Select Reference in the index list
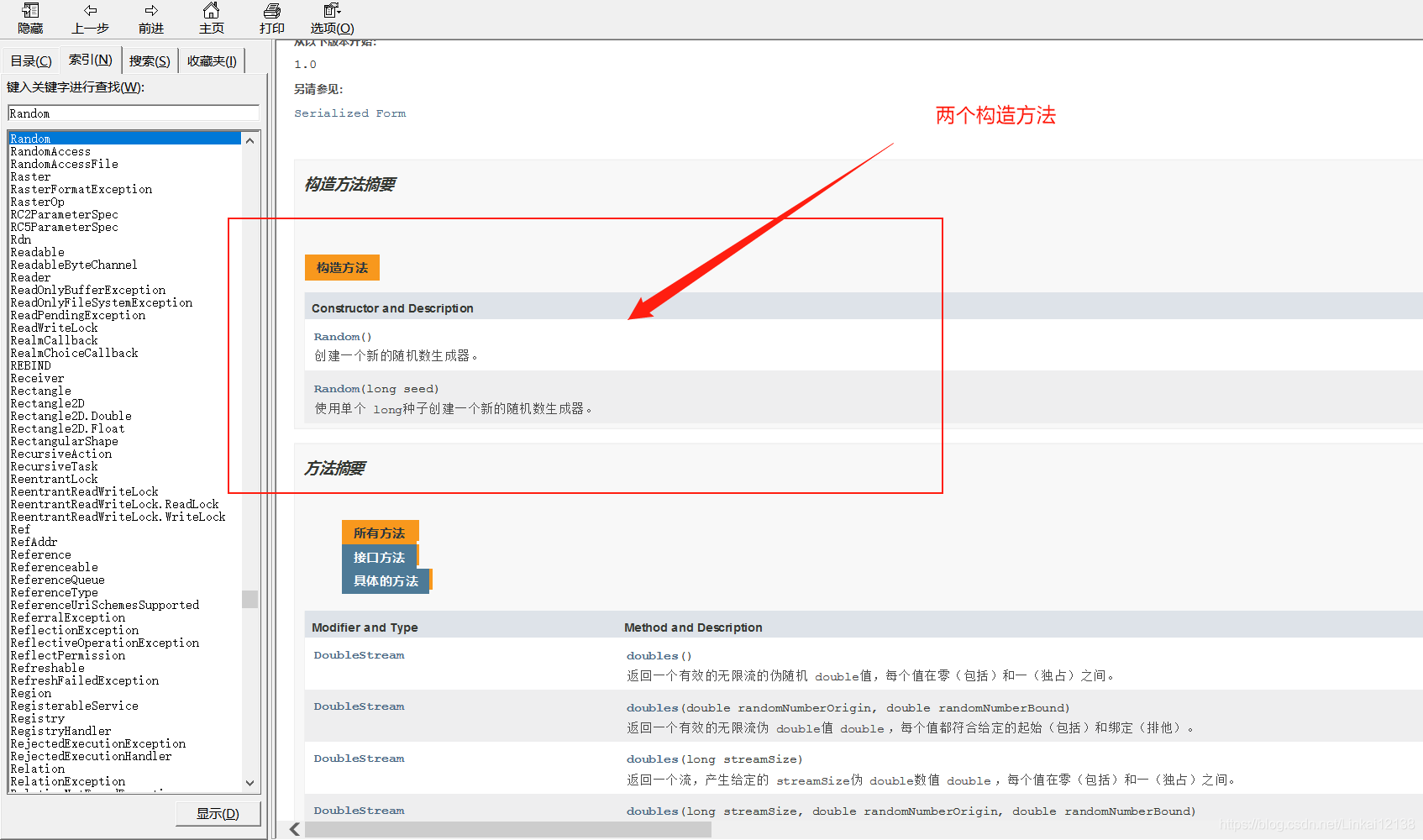Viewport: 1423px width, 840px height. [x=40, y=554]
